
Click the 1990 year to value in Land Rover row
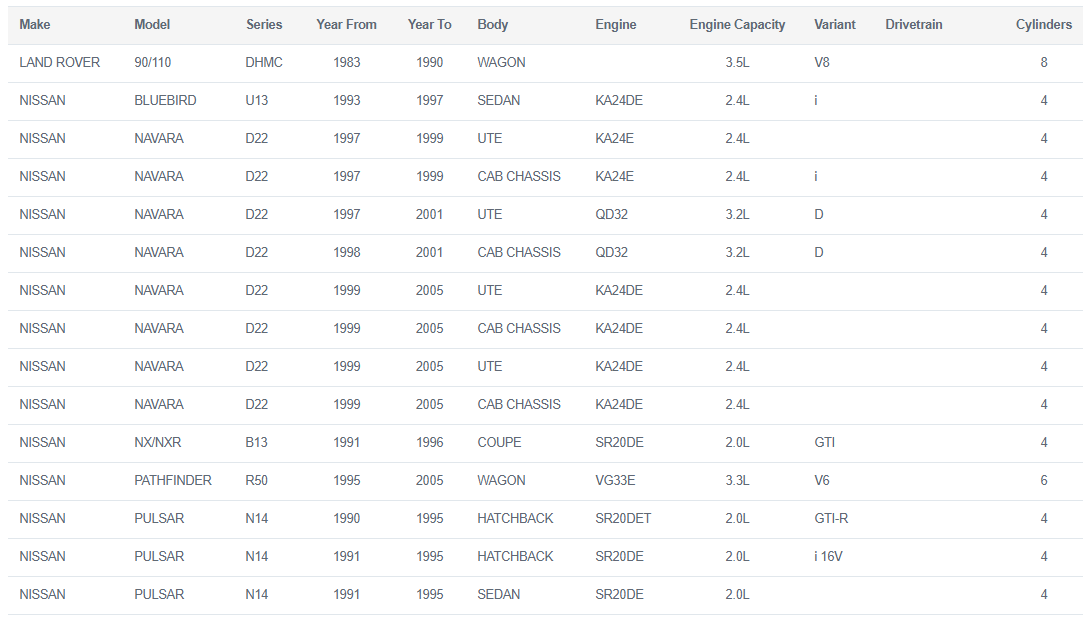coord(430,62)
